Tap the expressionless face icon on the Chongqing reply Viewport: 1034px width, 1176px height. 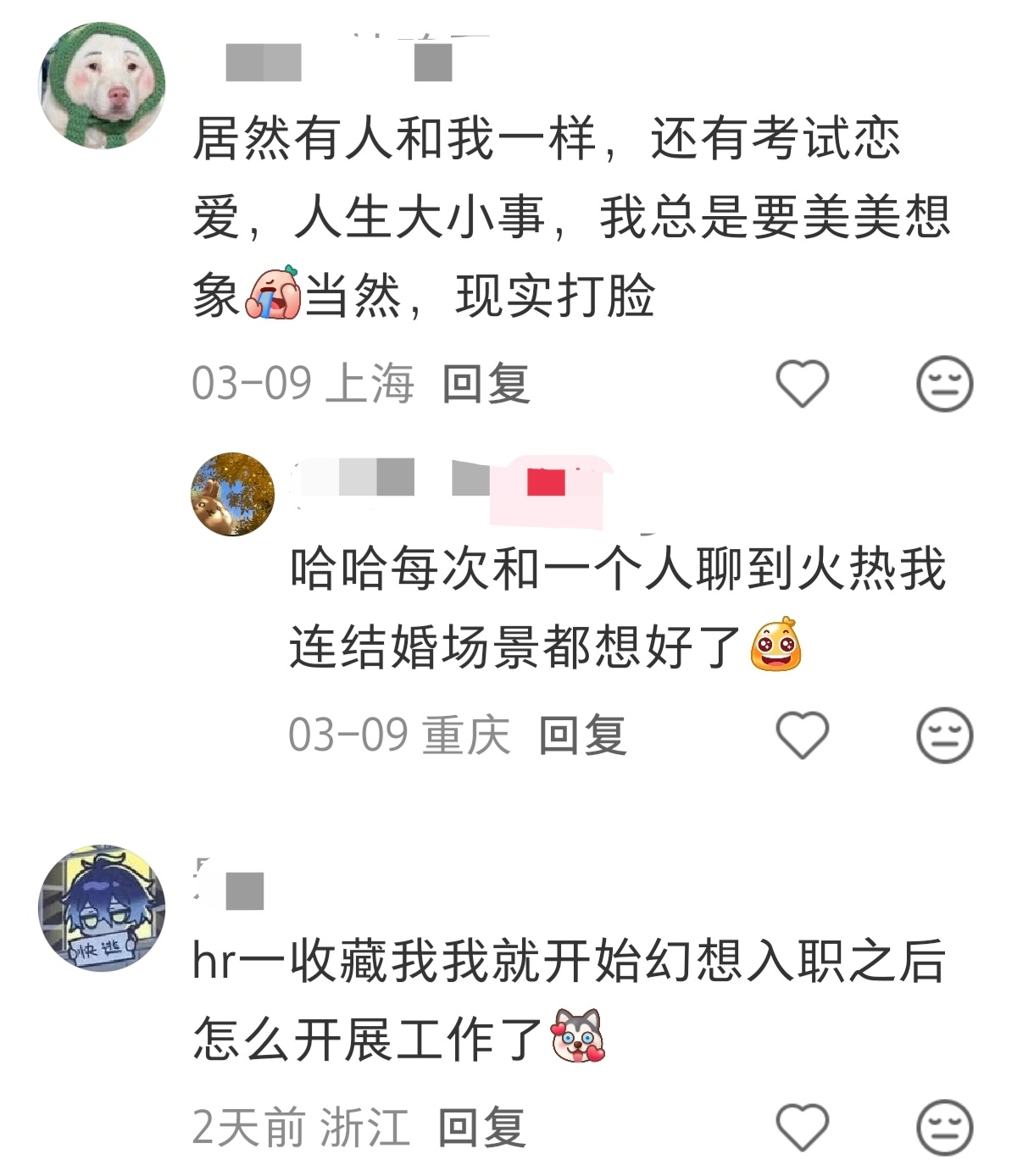pyautogui.click(x=944, y=735)
